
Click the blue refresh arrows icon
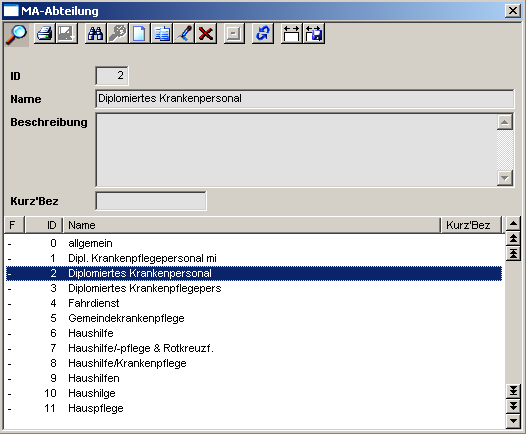263,34
